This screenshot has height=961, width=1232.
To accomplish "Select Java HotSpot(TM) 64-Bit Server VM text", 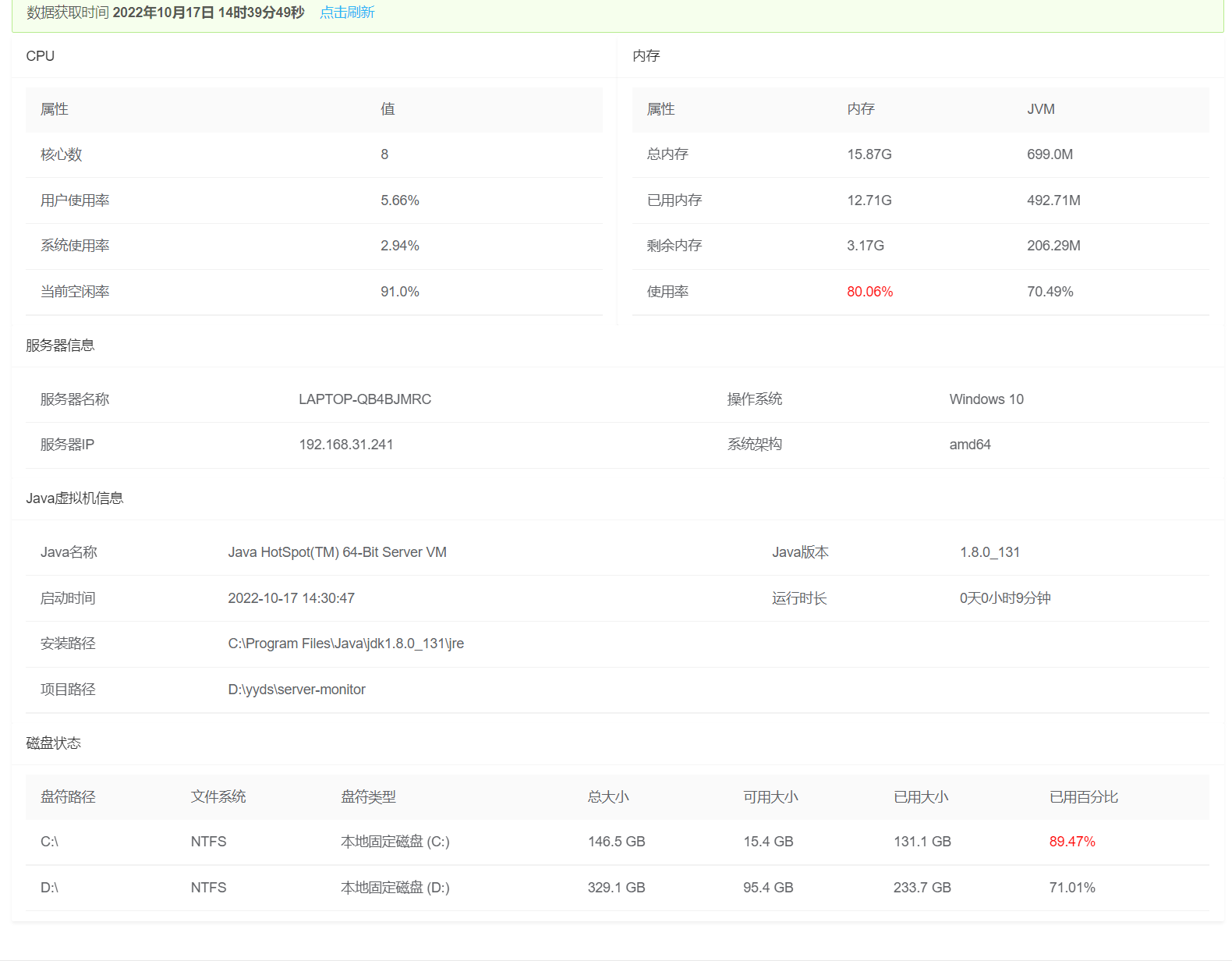I will coord(338,552).
